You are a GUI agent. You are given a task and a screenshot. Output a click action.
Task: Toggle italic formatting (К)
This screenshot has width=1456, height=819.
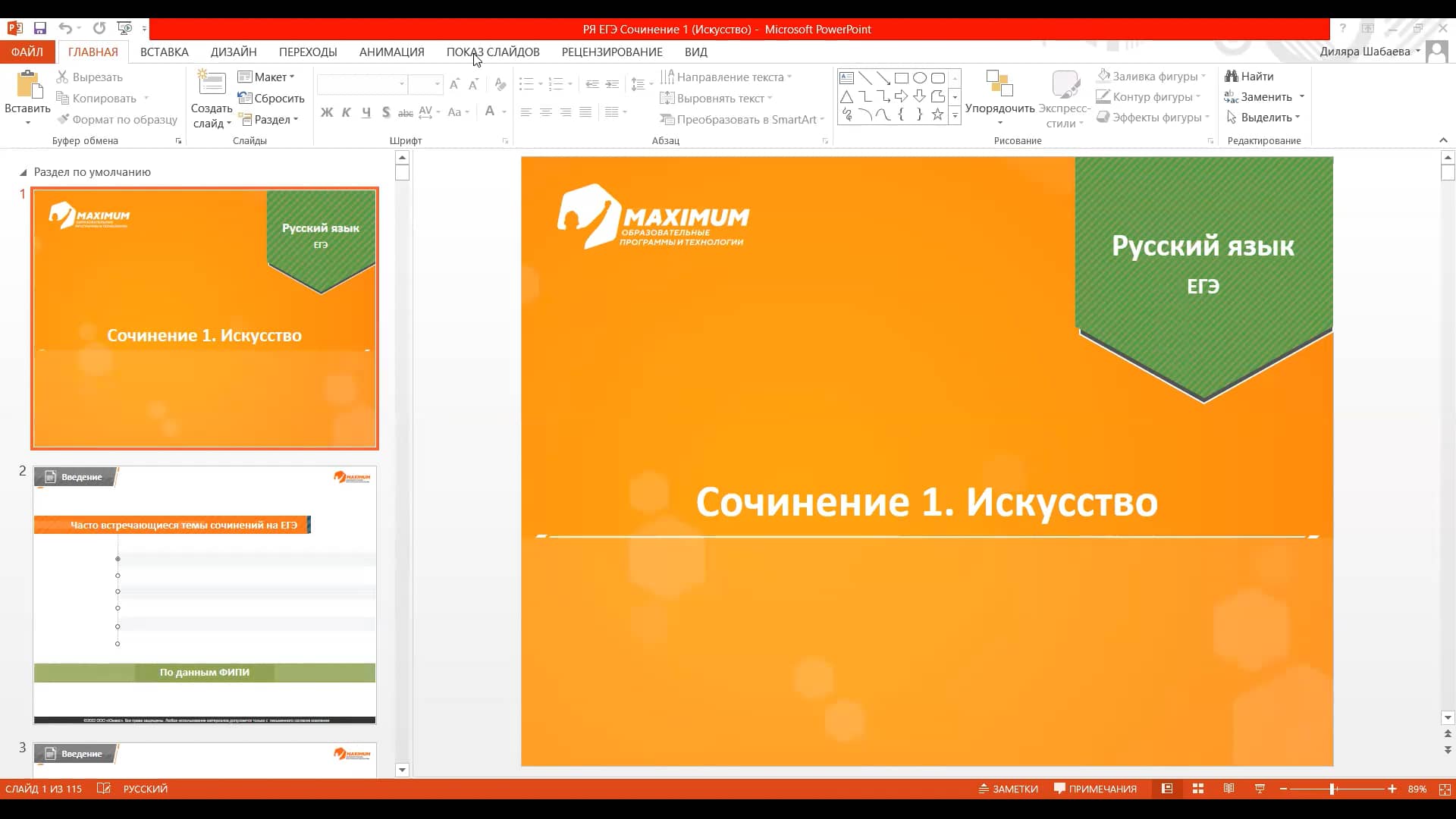click(x=347, y=111)
